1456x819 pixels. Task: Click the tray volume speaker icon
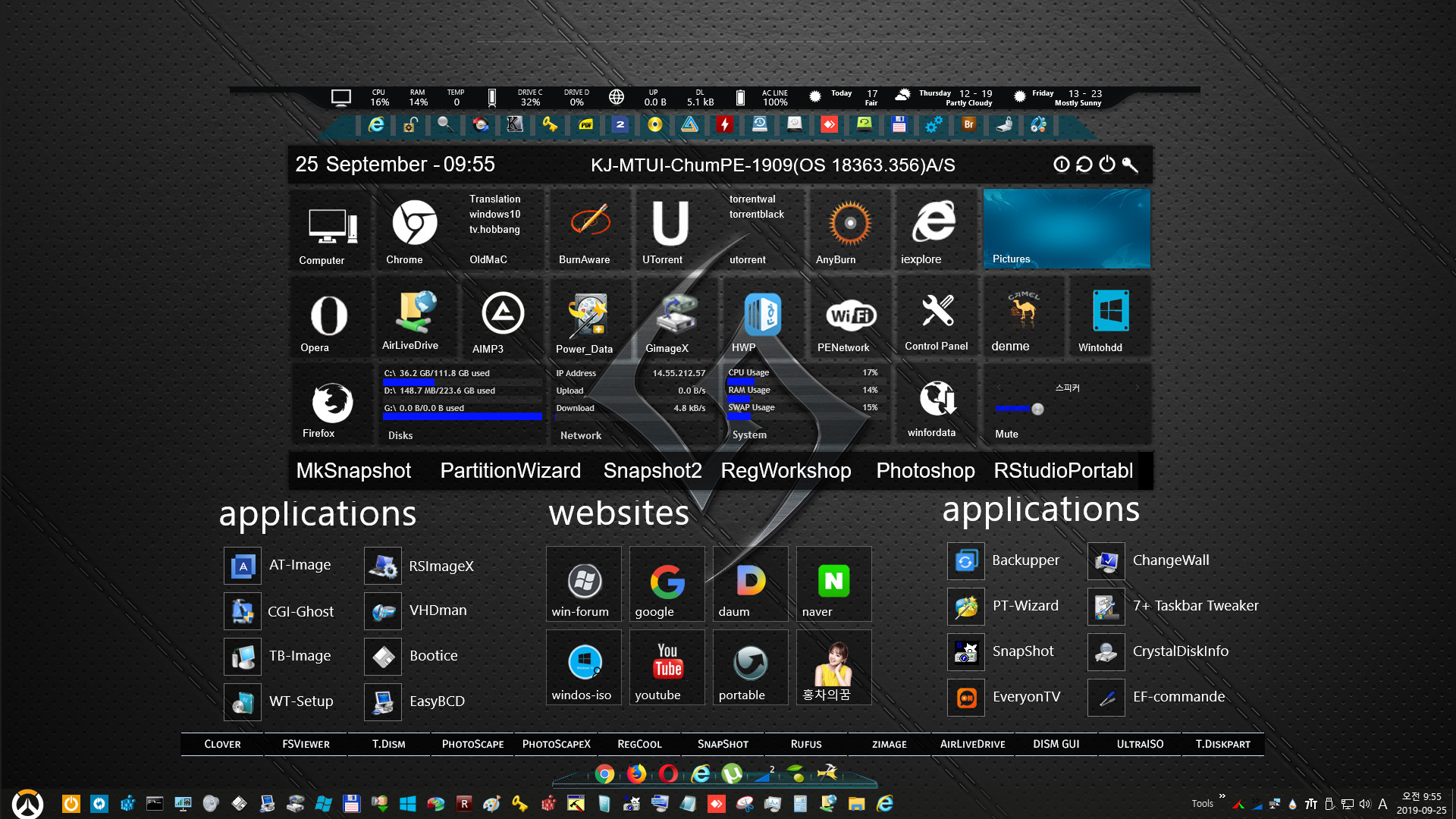coord(1365,804)
